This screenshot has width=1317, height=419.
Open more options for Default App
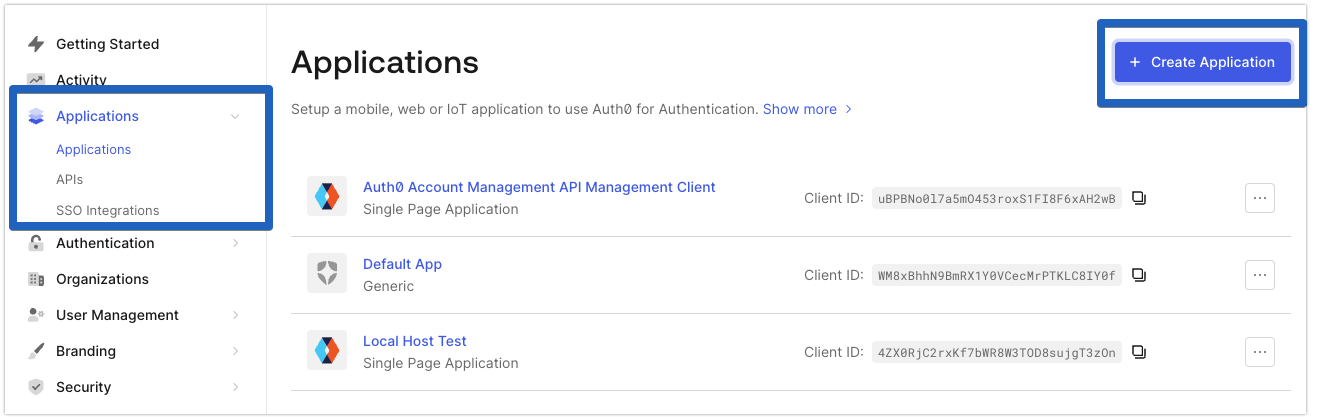click(x=1260, y=275)
